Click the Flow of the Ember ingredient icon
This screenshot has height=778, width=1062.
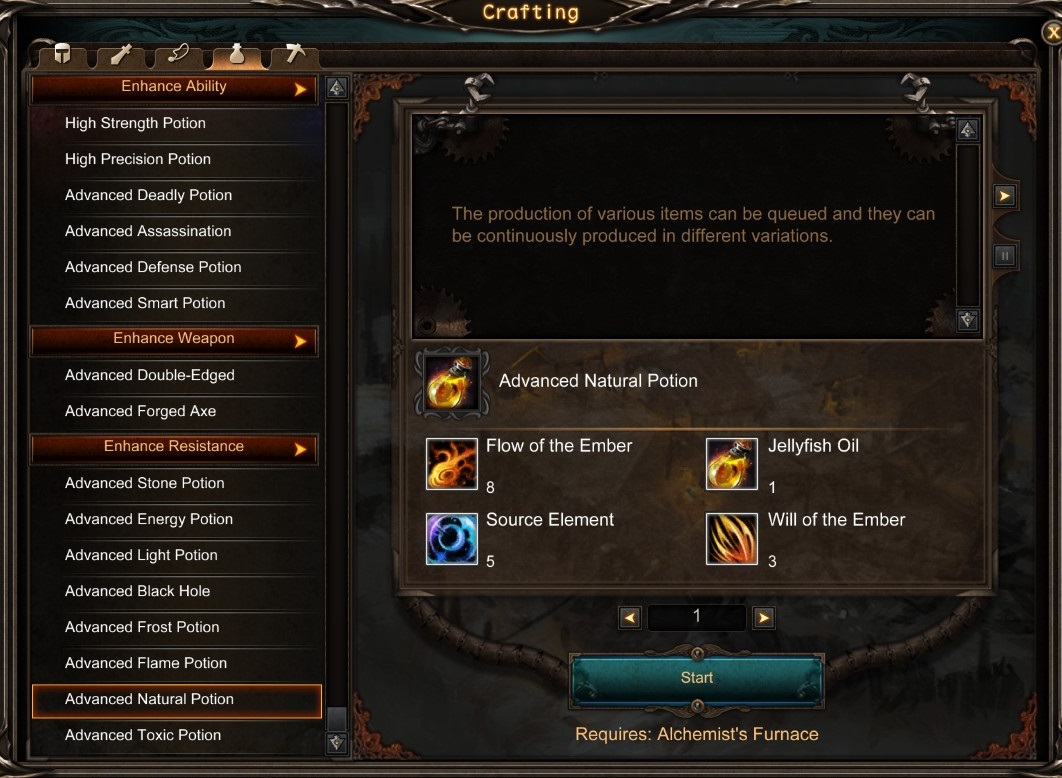coord(452,464)
